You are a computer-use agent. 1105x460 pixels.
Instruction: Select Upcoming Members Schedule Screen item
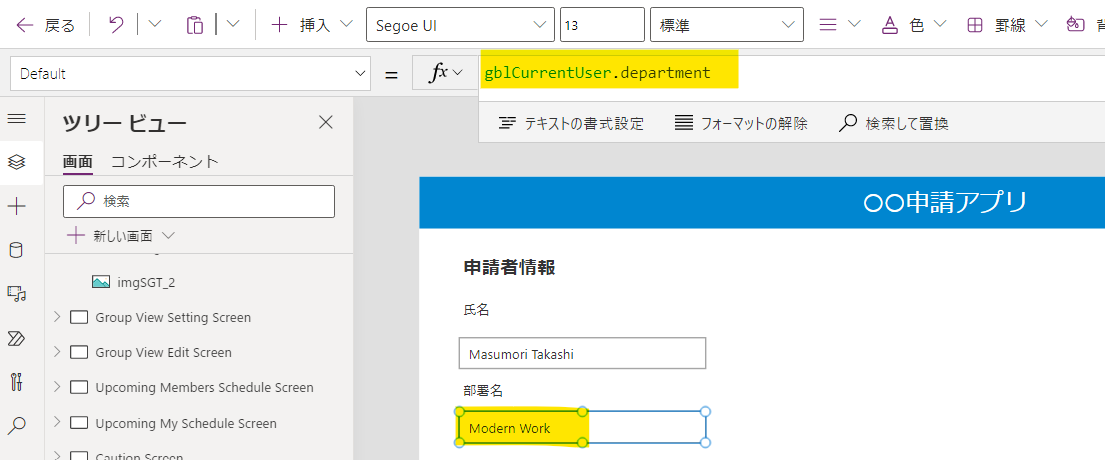(x=204, y=388)
